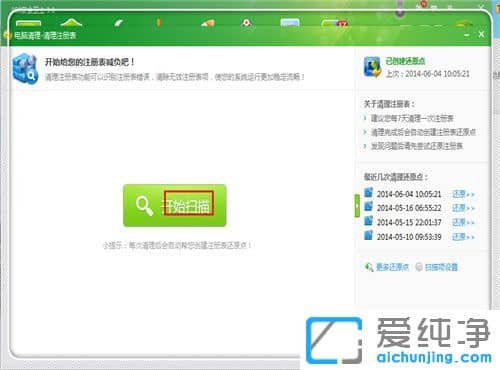Click the 小提示 hint text below scan button
The width and height of the screenshot is (500, 370).
click(177, 245)
